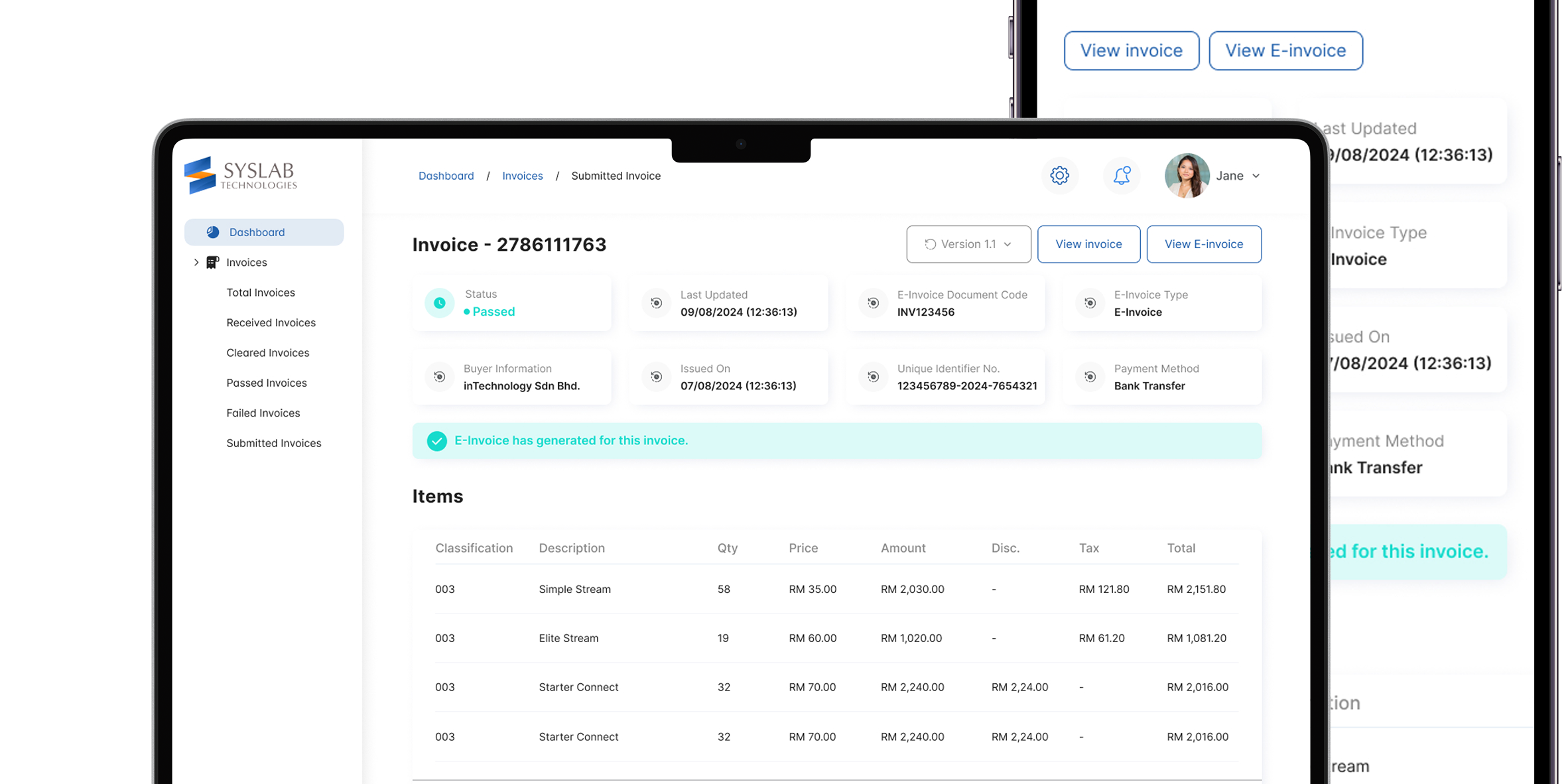Follow the Invoices breadcrumb link
The image size is (1568, 784).
click(x=522, y=176)
